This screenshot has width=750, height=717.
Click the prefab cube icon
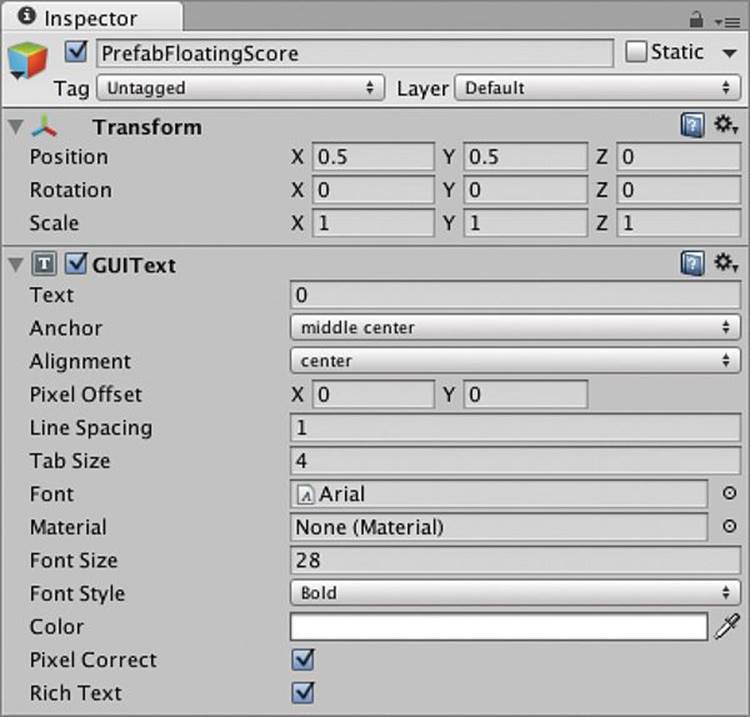[28, 60]
